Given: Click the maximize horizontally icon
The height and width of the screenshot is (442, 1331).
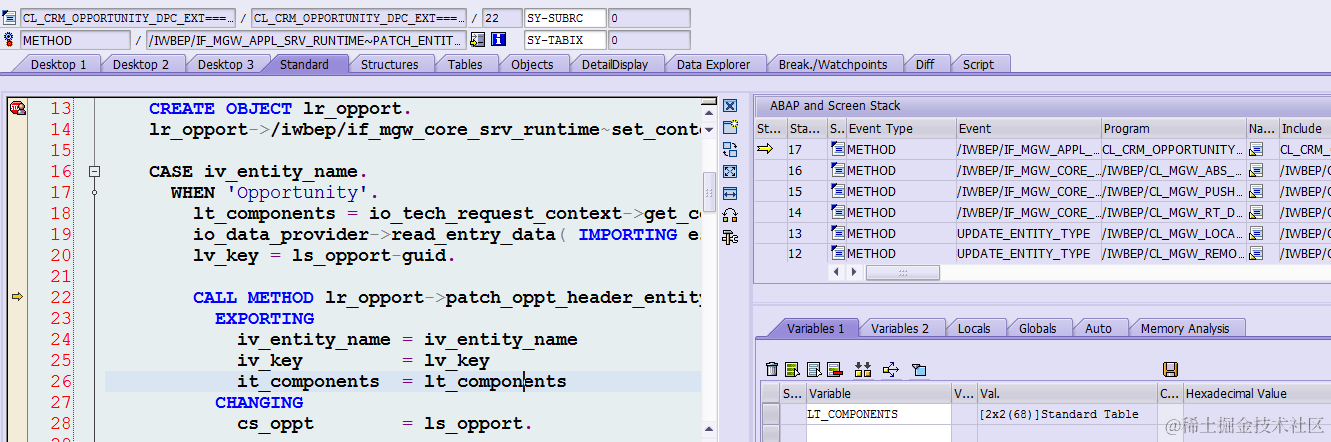Looking at the screenshot, I should coord(730,193).
